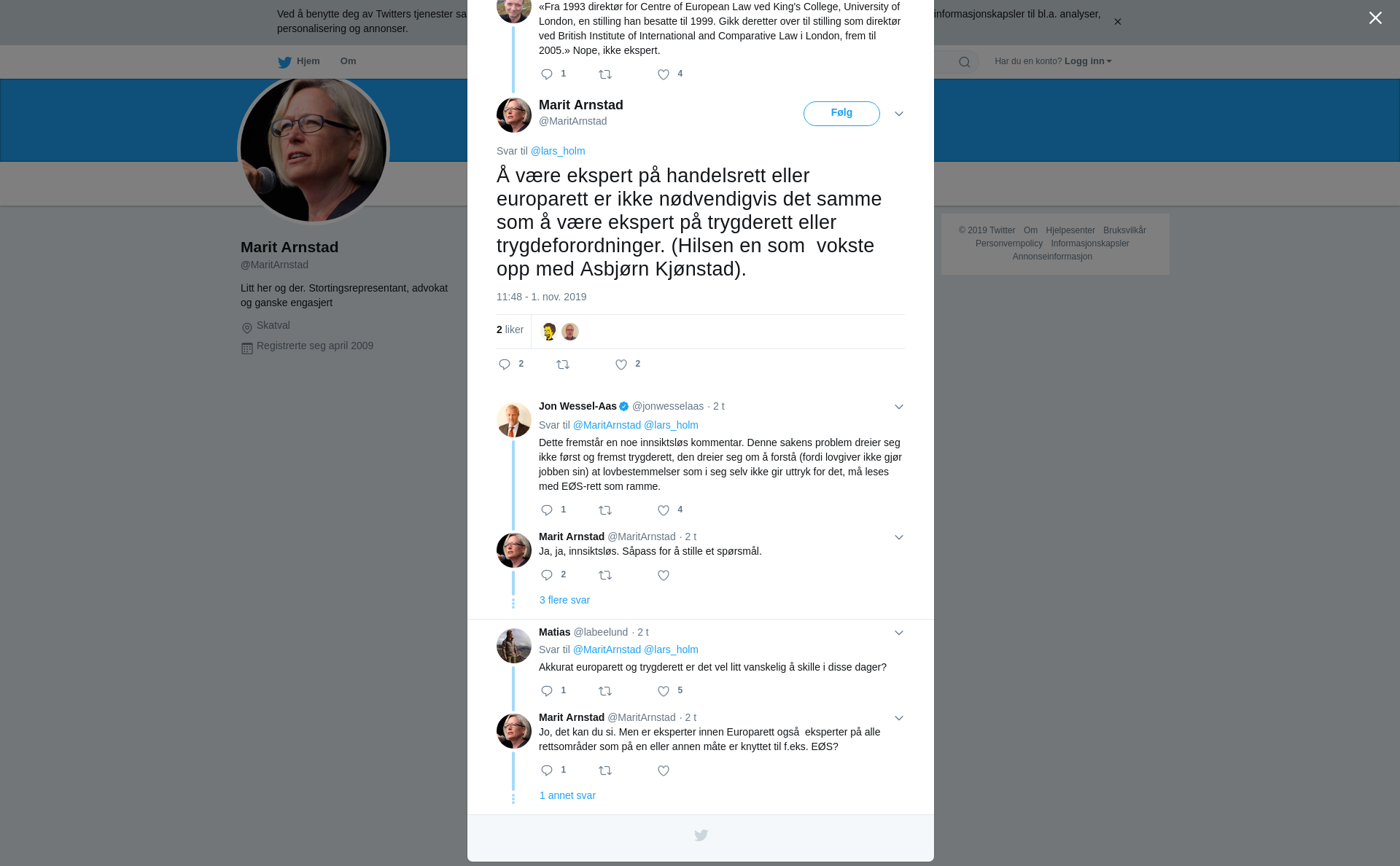Retweet Matias's reply about europarett

(x=605, y=691)
